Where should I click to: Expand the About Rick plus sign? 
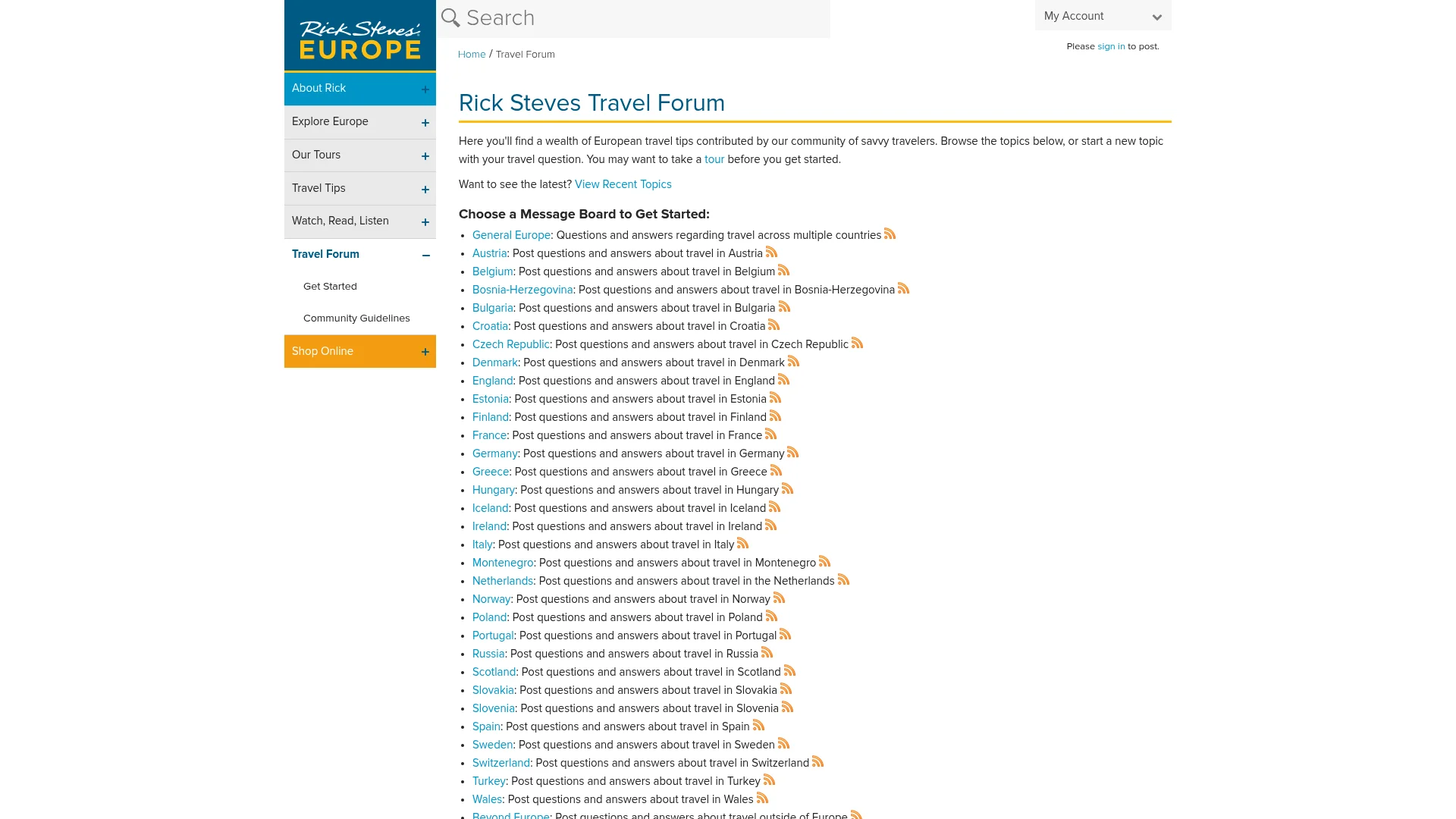pos(425,89)
